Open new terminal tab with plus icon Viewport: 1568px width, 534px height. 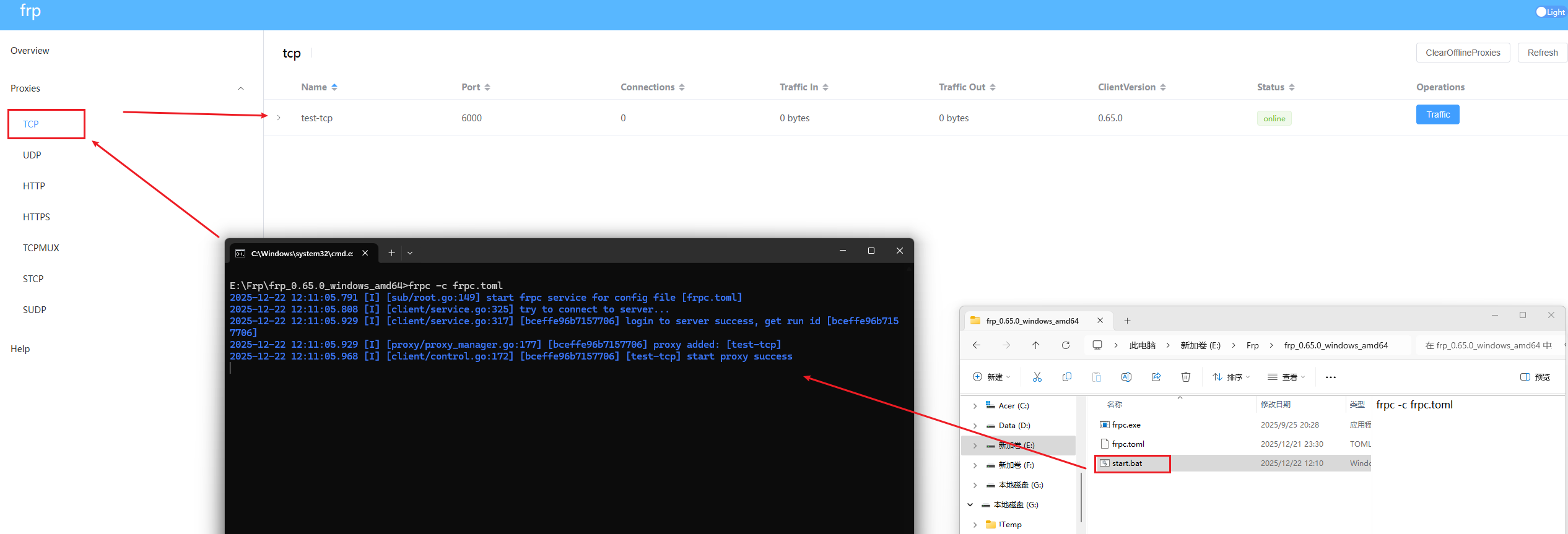[x=391, y=253]
